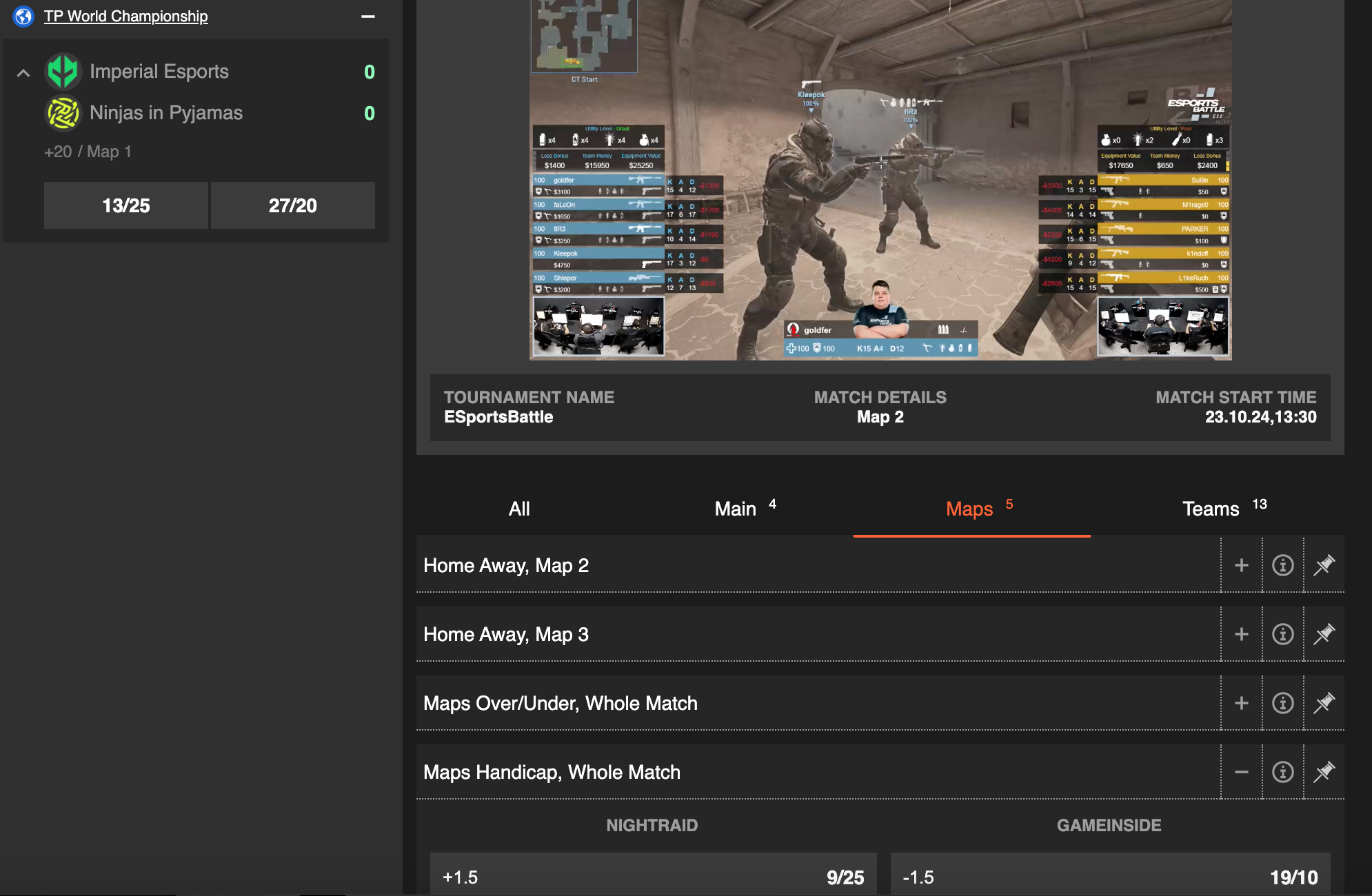
Task: Select the Ninjas in Pyjamas team name
Action: [166, 113]
